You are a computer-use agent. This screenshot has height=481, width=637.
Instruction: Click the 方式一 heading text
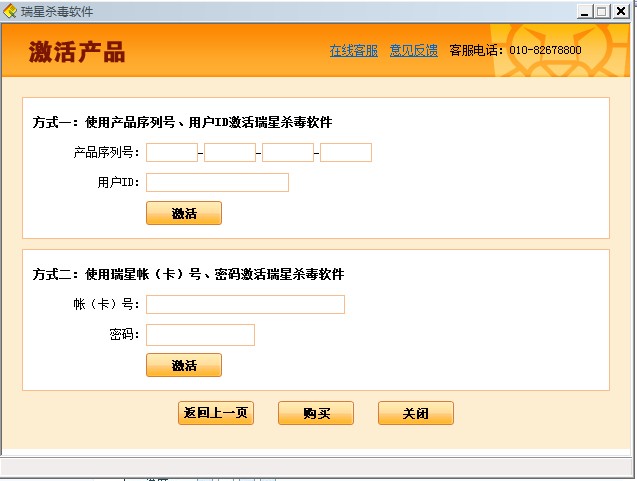pyautogui.click(x=182, y=122)
